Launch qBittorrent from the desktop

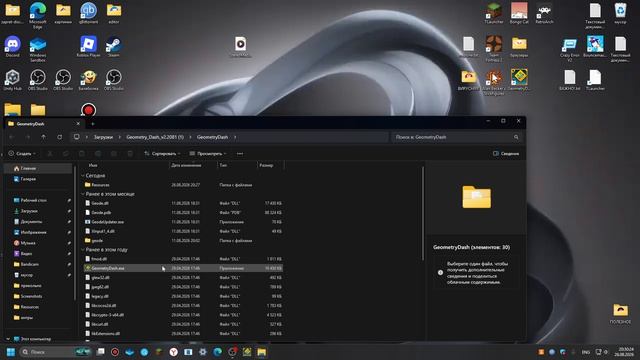tap(89, 13)
